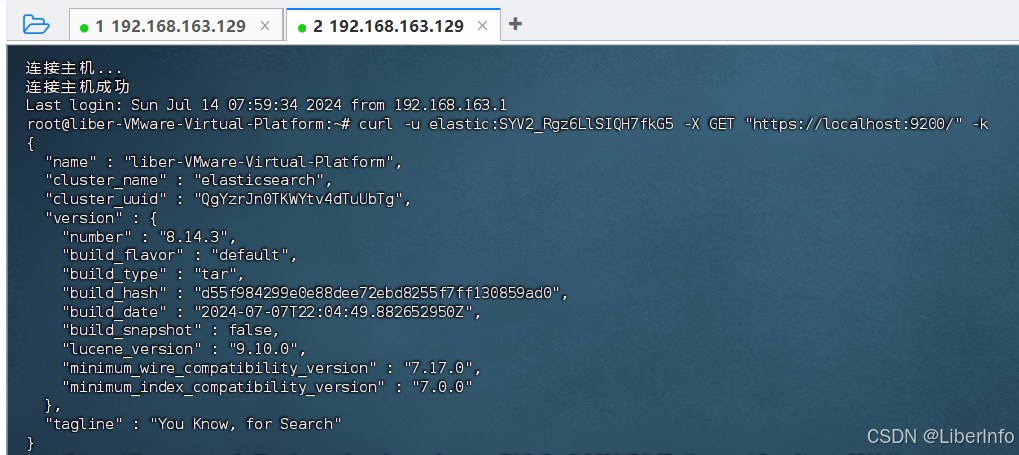
Task: Click the "Last login" line in the terminal
Action: coord(267,105)
